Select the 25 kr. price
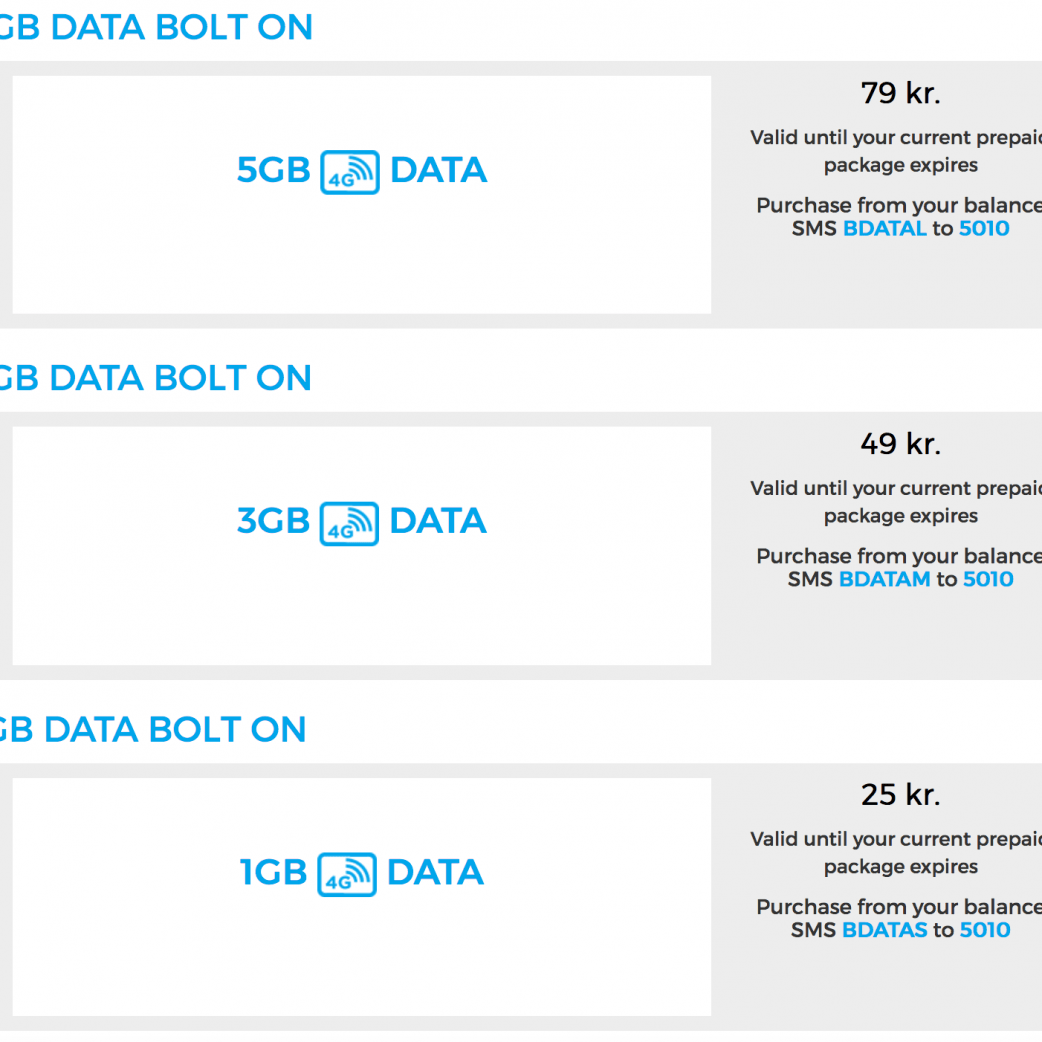 (901, 795)
